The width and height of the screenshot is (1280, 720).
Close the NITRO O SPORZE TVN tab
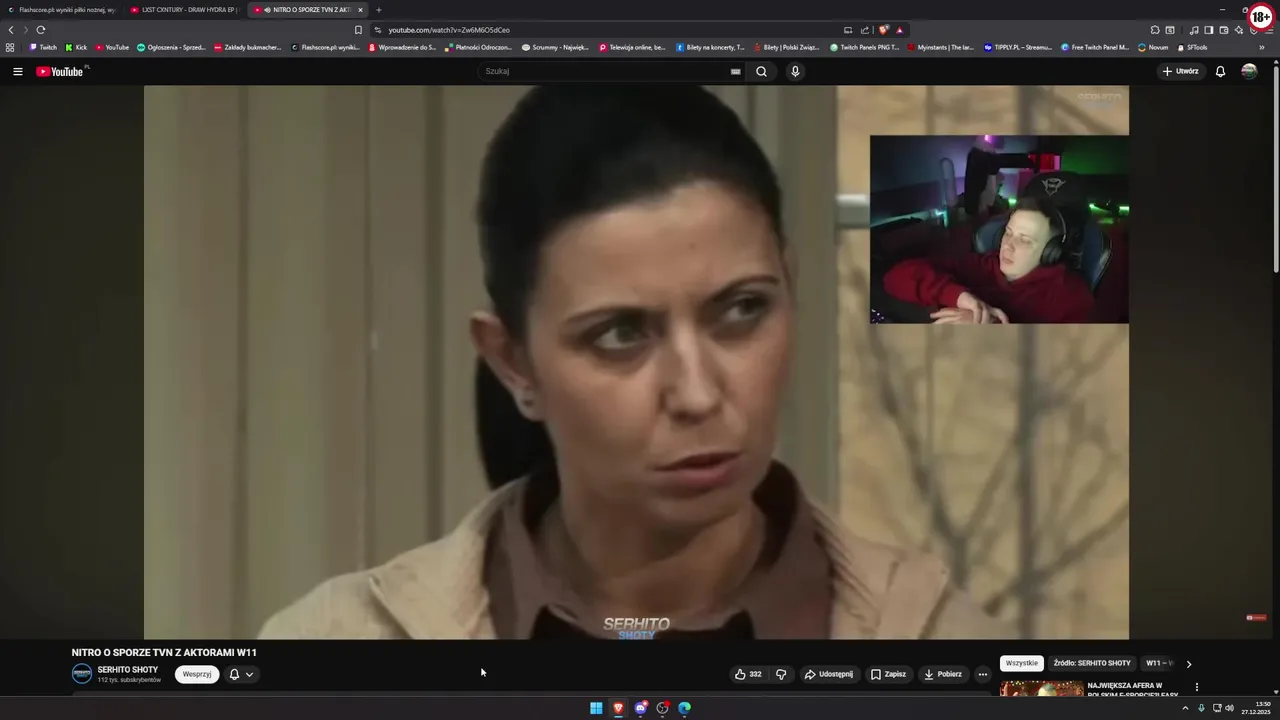[361, 10]
